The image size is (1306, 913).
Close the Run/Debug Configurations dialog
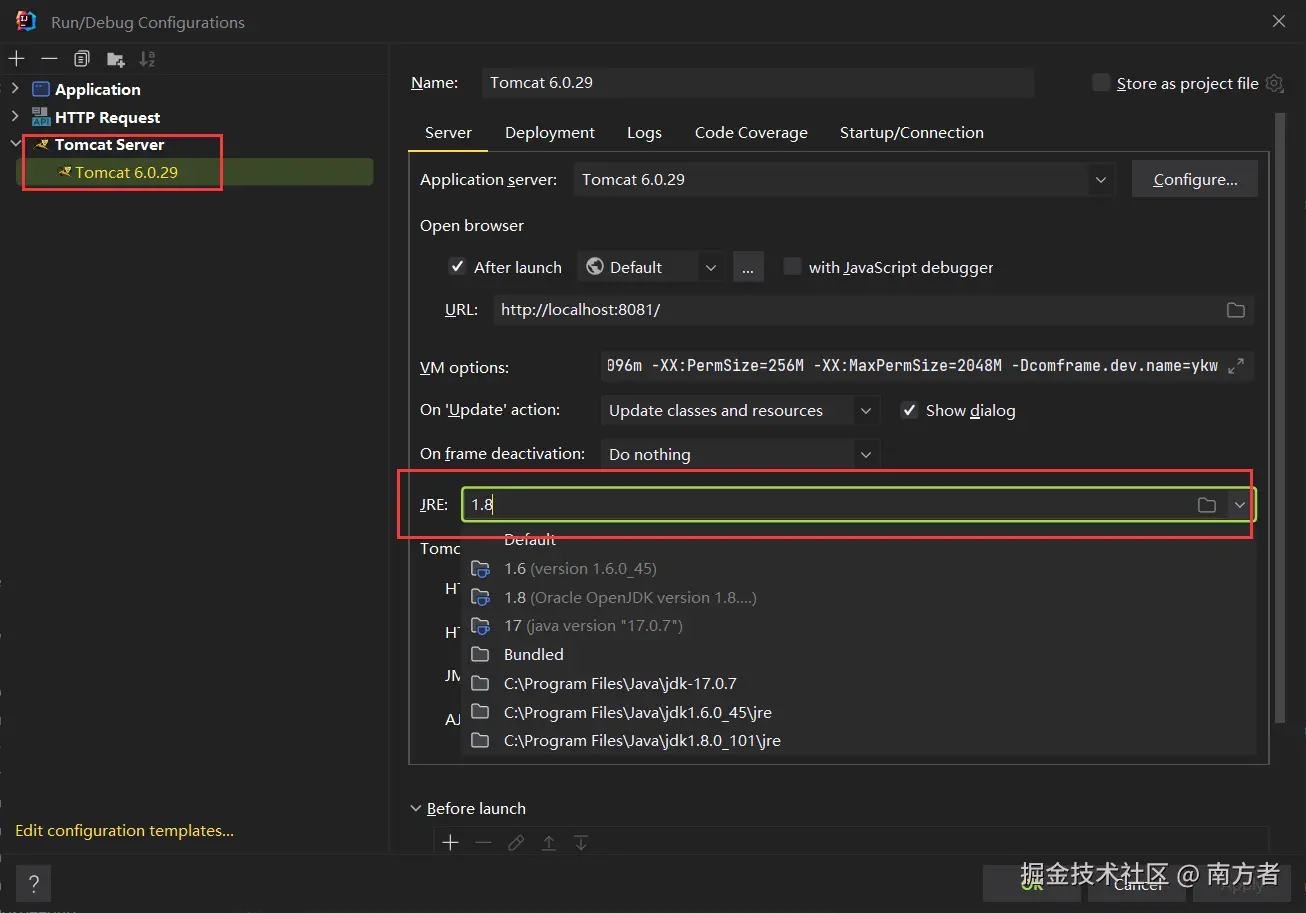[1278, 21]
